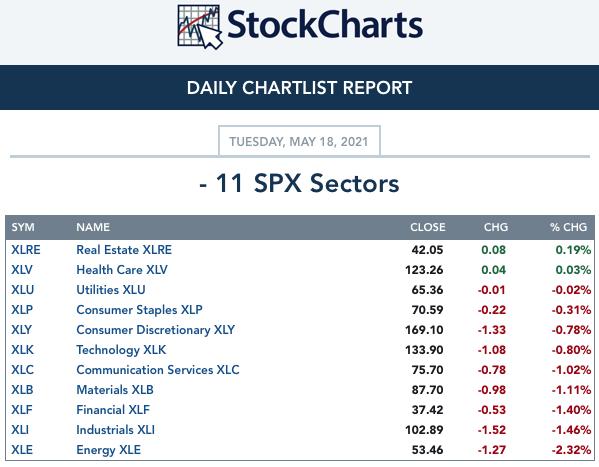The height and width of the screenshot is (467, 599).
Task: Open Consumer Discretionary XLY link
Action: [155, 330]
